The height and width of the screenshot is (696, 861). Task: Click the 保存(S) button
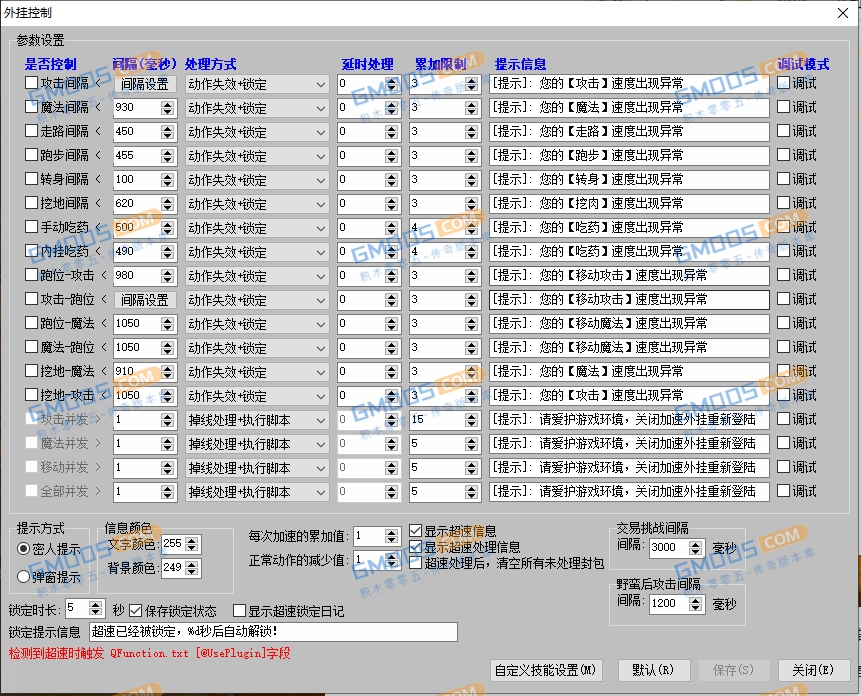click(x=733, y=670)
